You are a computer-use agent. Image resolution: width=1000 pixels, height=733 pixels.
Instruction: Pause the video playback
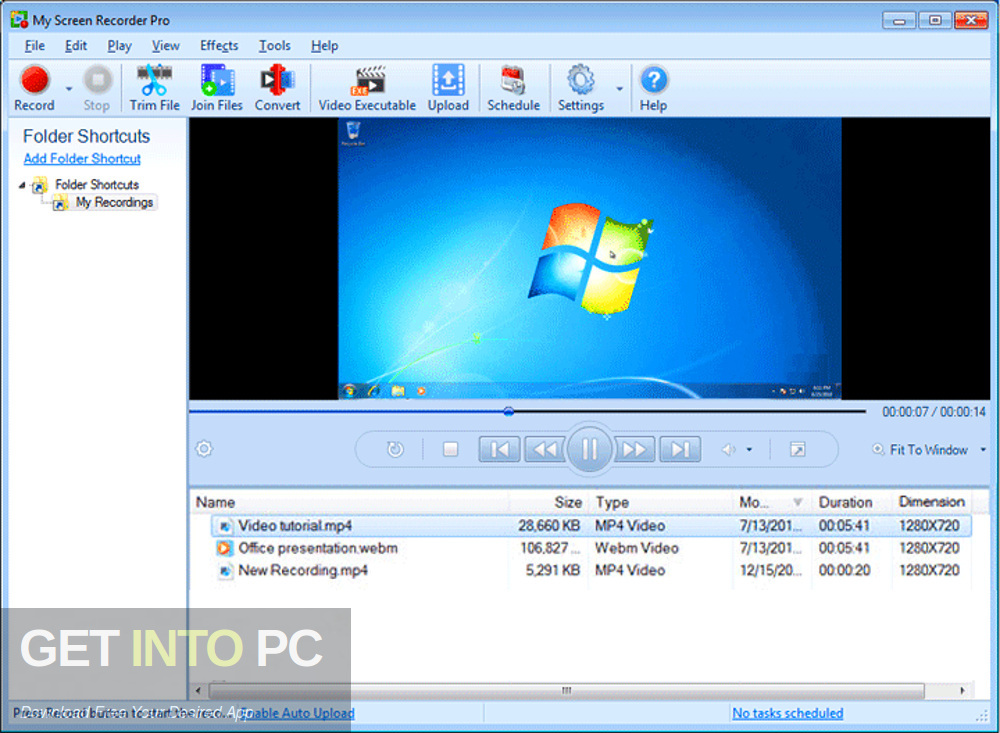(589, 450)
